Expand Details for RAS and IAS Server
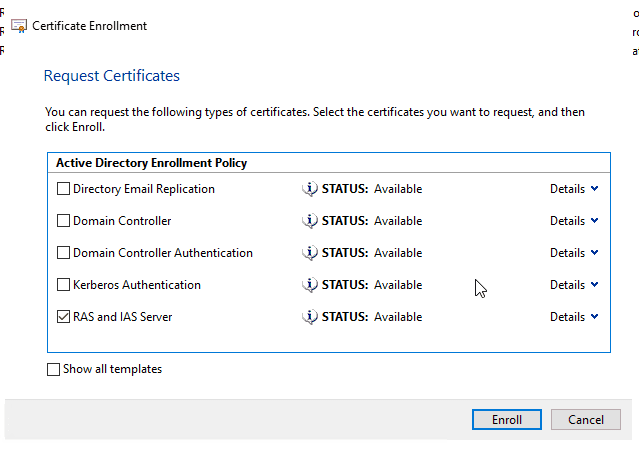This screenshot has height=451, width=639. 574,317
